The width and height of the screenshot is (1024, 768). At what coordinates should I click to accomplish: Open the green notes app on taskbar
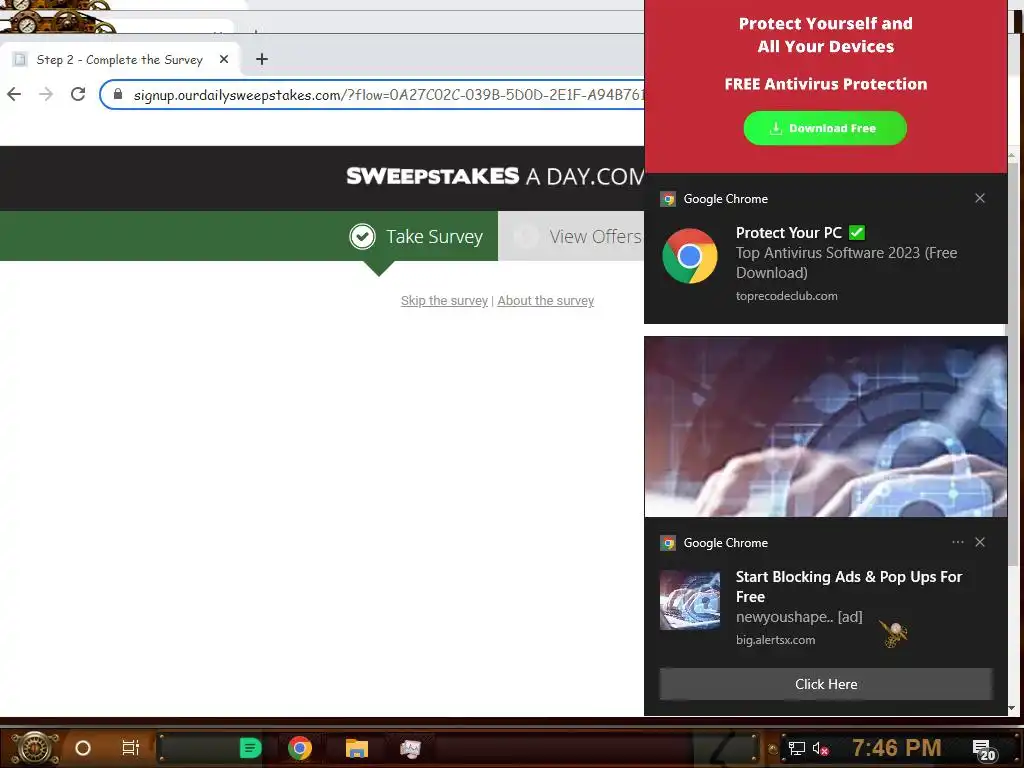coord(250,748)
